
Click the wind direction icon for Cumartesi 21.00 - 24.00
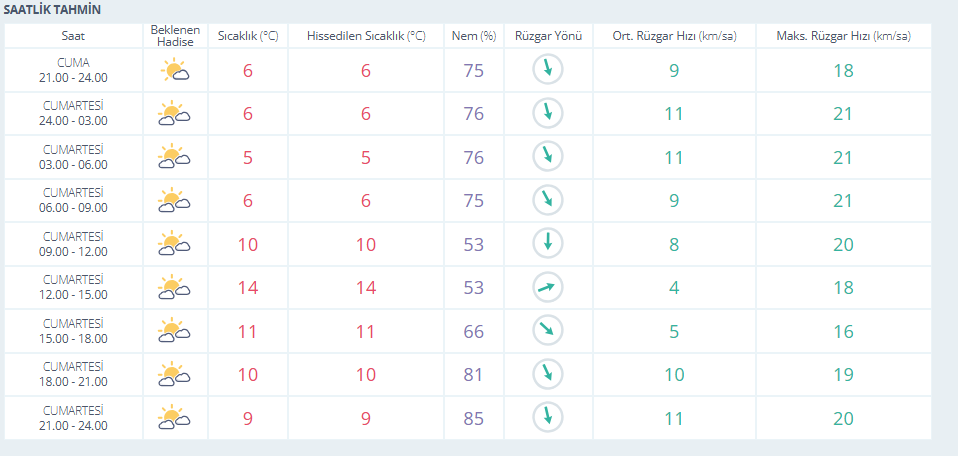point(547,417)
